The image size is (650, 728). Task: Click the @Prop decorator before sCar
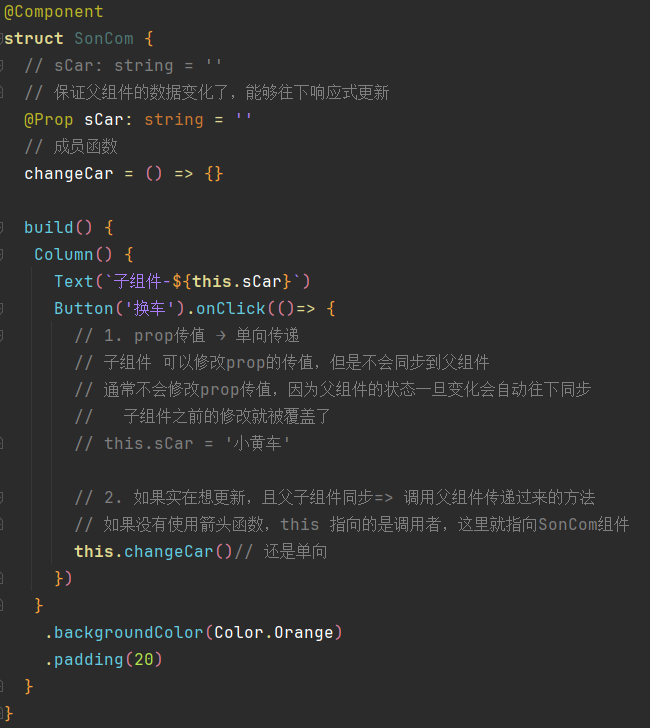pos(49,120)
